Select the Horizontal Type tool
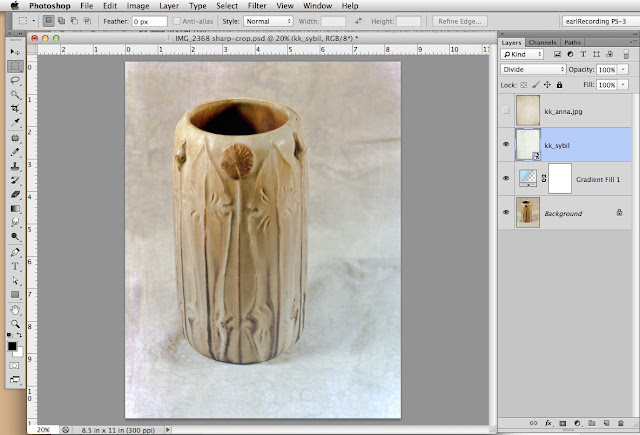The width and height of the screenshot is (640, 435). coord(15,267)
